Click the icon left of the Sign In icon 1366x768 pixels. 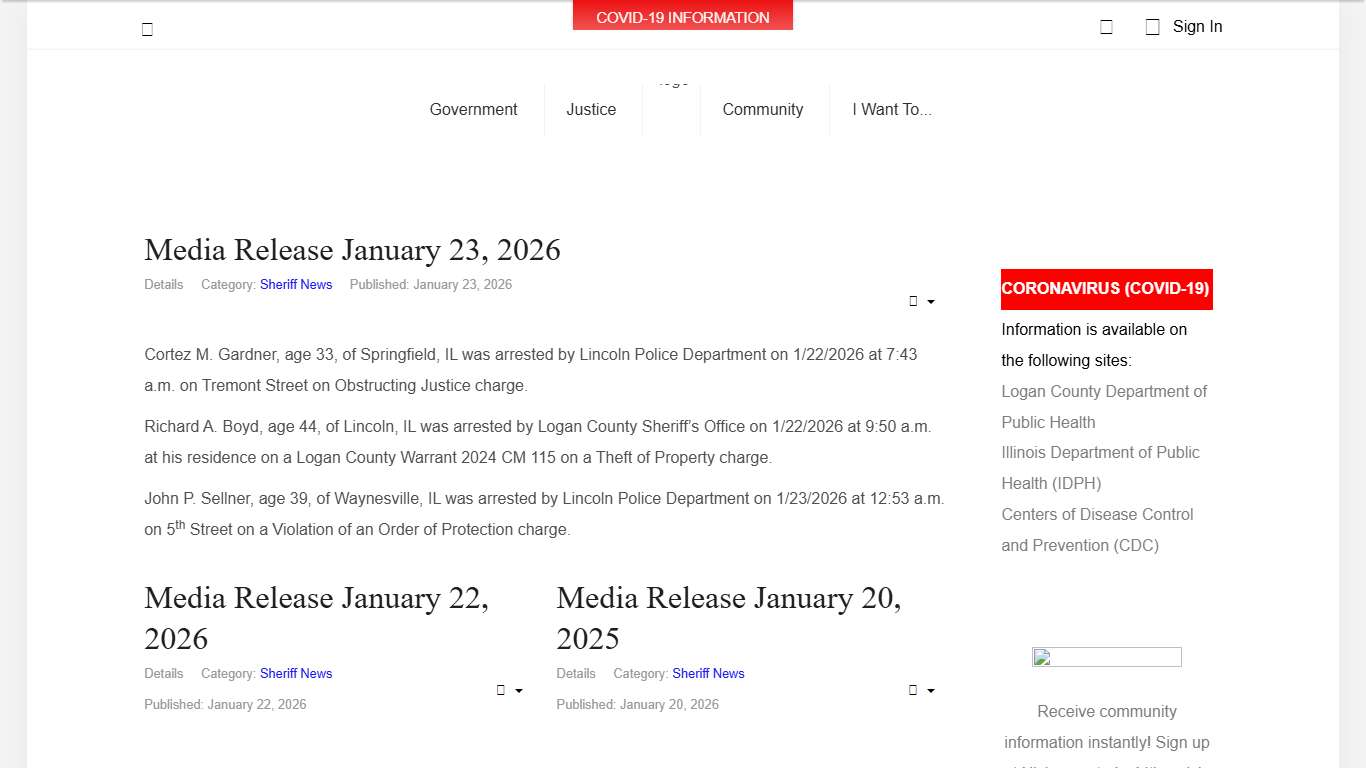pos(1106,27)
